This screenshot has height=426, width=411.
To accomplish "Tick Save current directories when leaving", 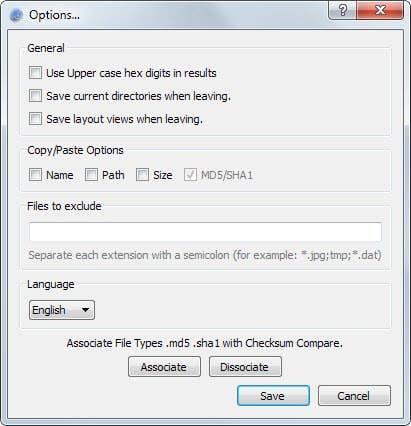I will (35, 96).
